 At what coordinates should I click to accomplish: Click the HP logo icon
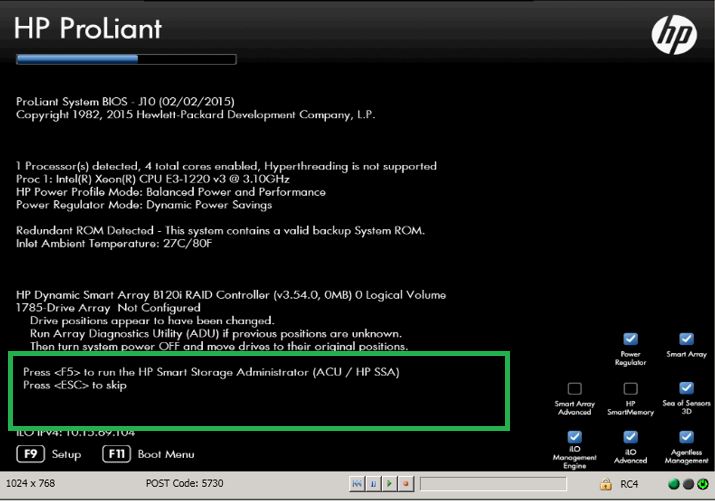click(673, 35)
